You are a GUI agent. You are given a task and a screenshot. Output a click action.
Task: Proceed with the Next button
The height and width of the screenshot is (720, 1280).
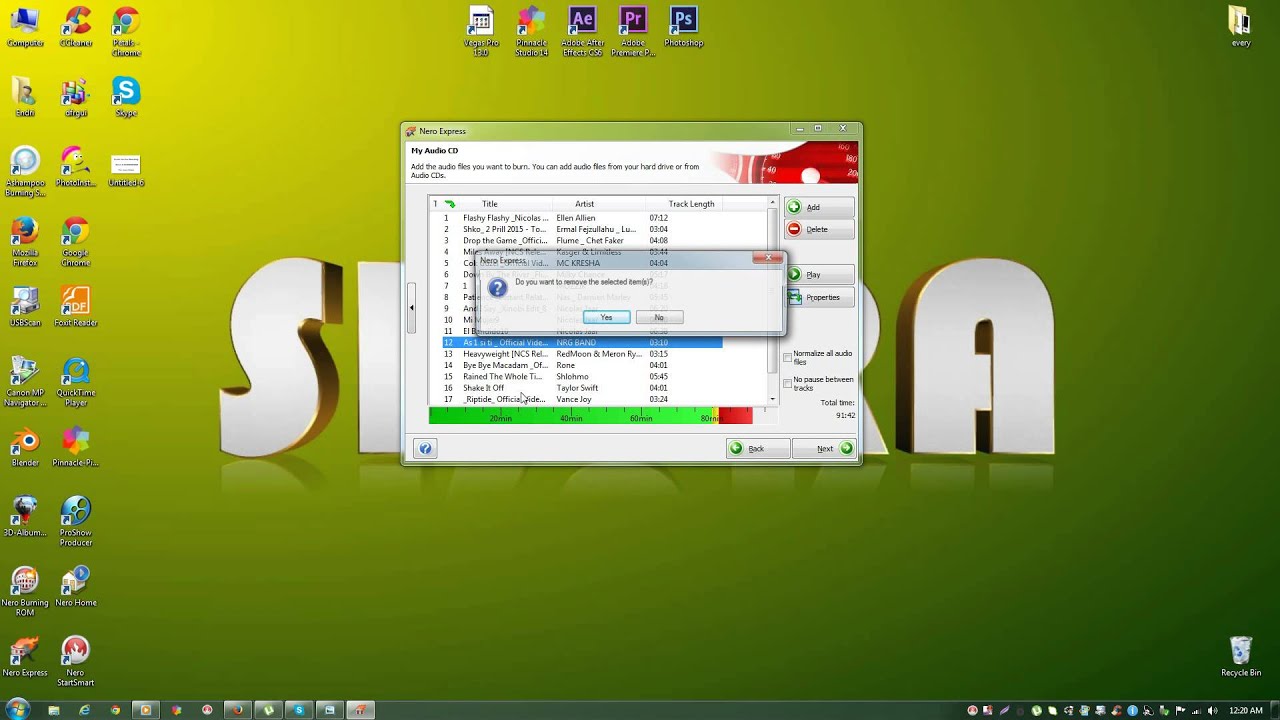click(824, 448)
